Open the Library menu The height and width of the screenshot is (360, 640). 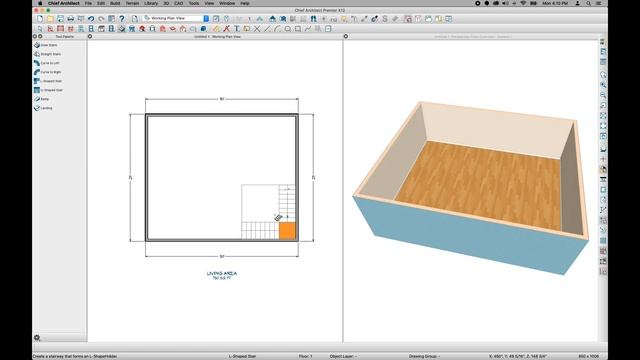pyautogui.click(x=151, y=3)
